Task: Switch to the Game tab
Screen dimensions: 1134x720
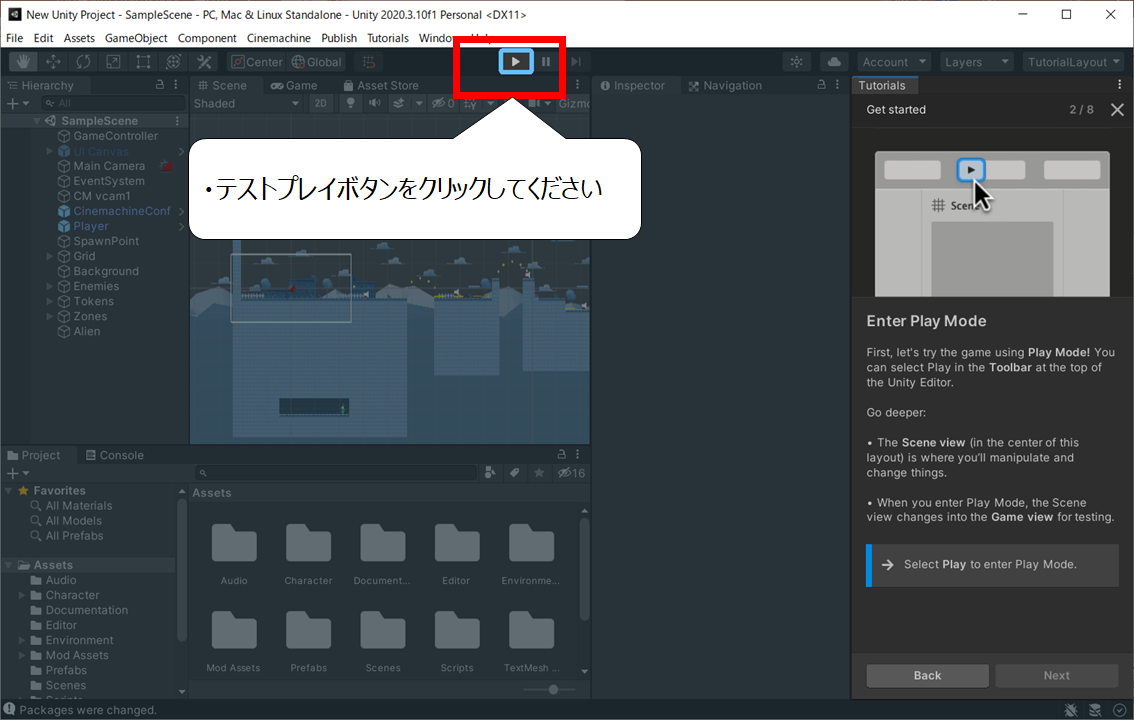Action: 294,85
